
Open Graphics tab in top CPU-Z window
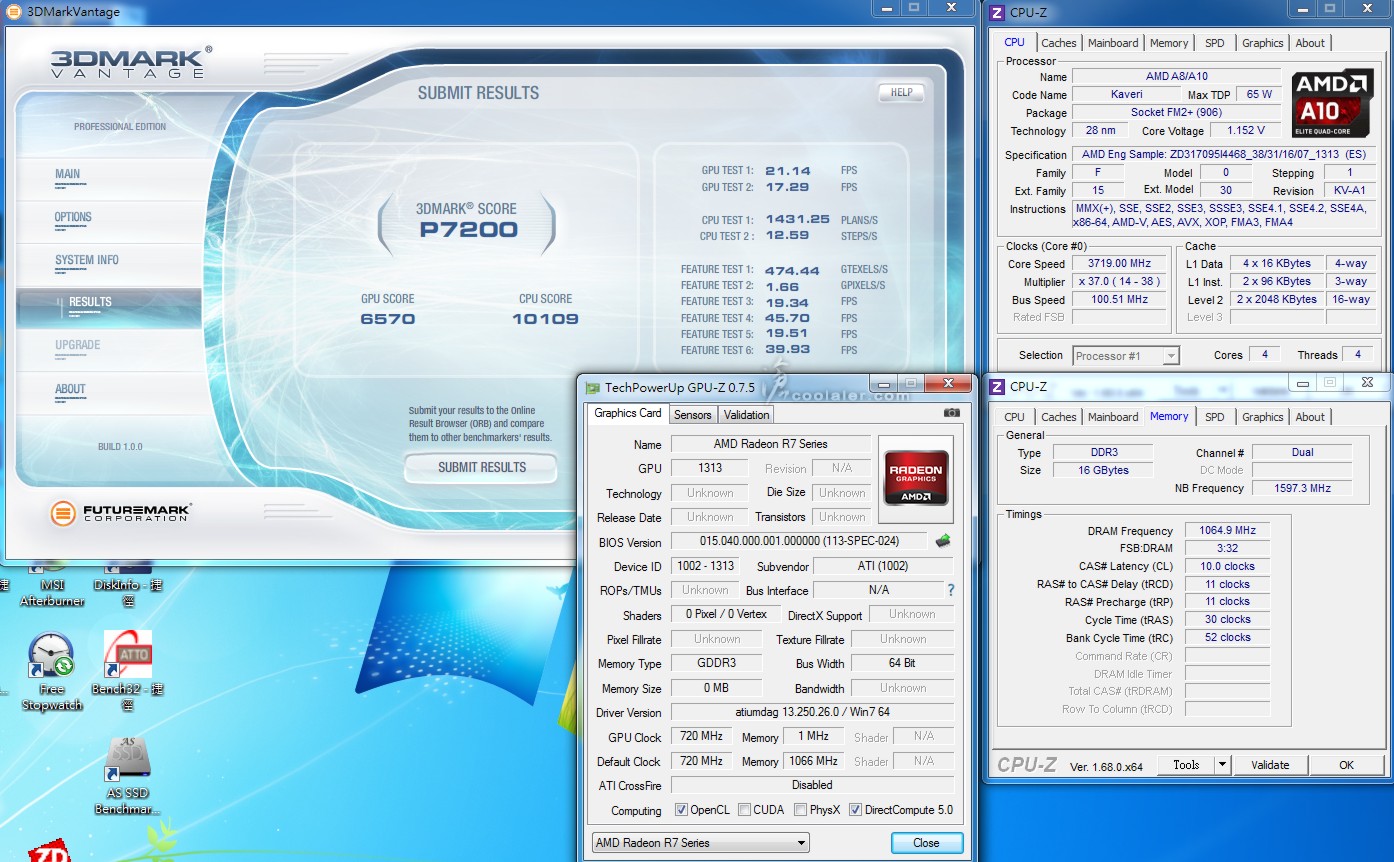(x=1262, y=43)
